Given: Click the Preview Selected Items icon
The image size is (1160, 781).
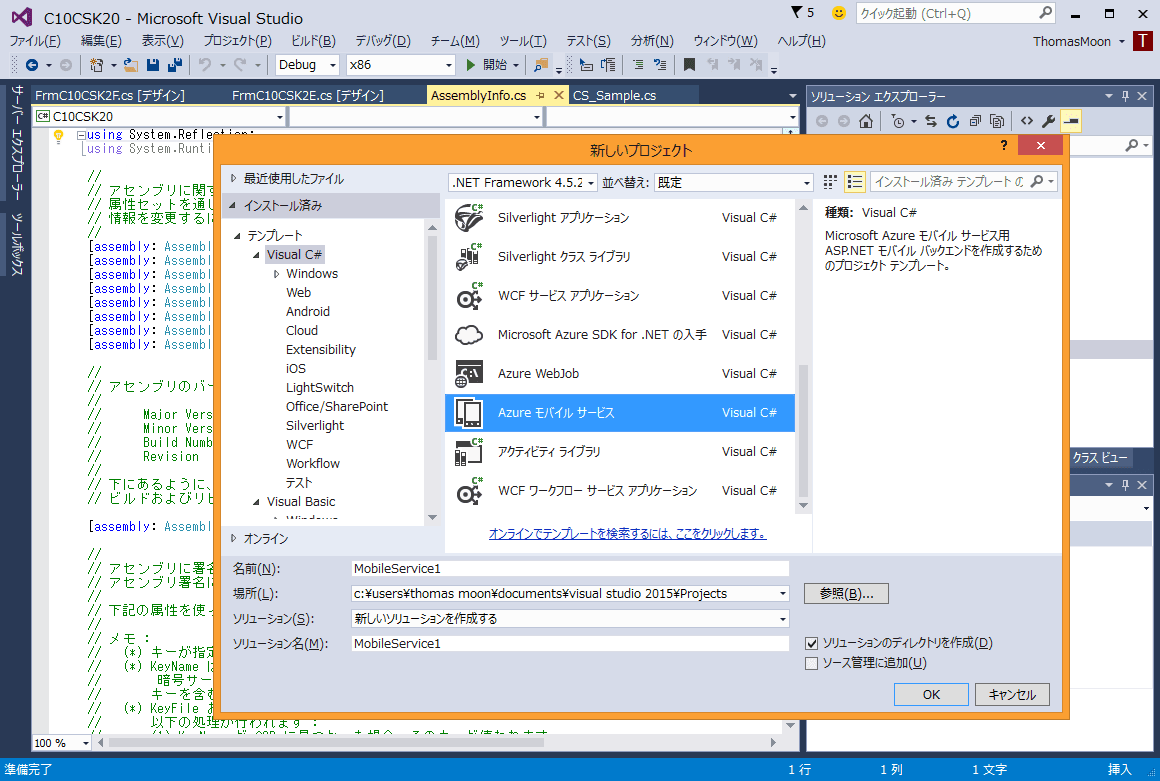Looking at the screenshot, I should tap(1071, 121).
